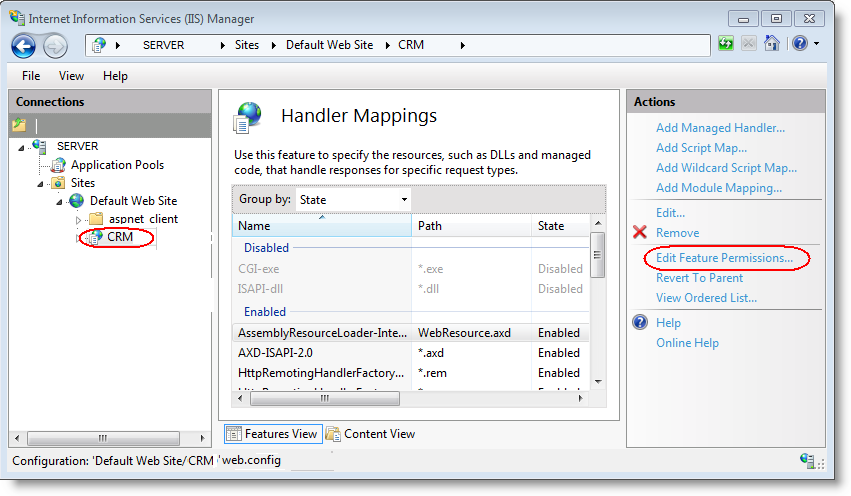The width and height of the screenshot is (851, 496).
Task: Click the Home icon in the toolbar
Action: pos(771,44)
